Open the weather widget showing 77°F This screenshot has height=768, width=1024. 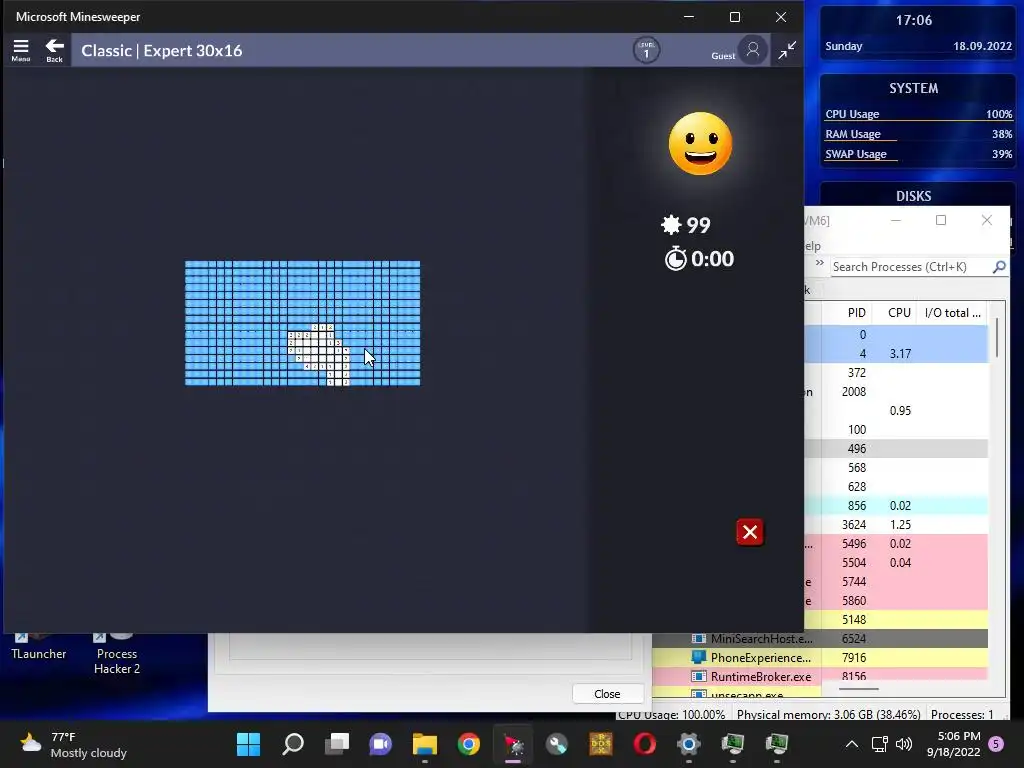coord(73,744)
